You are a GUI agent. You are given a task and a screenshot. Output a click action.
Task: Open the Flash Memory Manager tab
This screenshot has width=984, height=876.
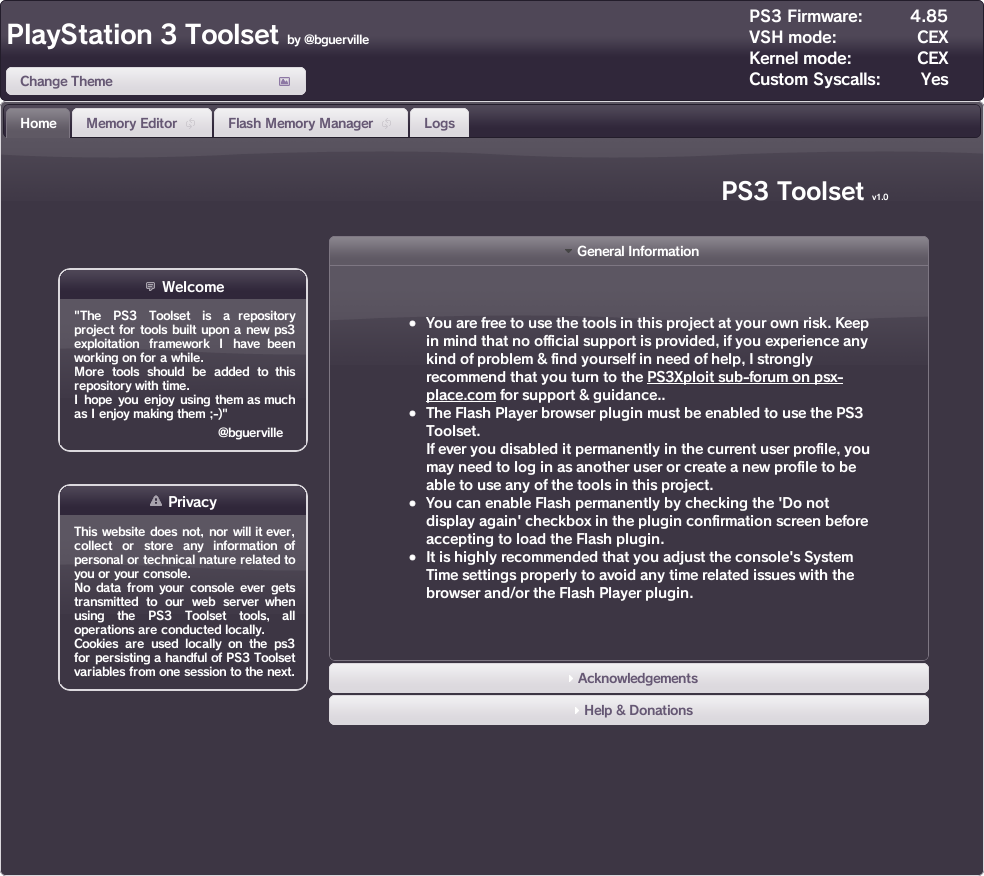(x=311, y=123)
